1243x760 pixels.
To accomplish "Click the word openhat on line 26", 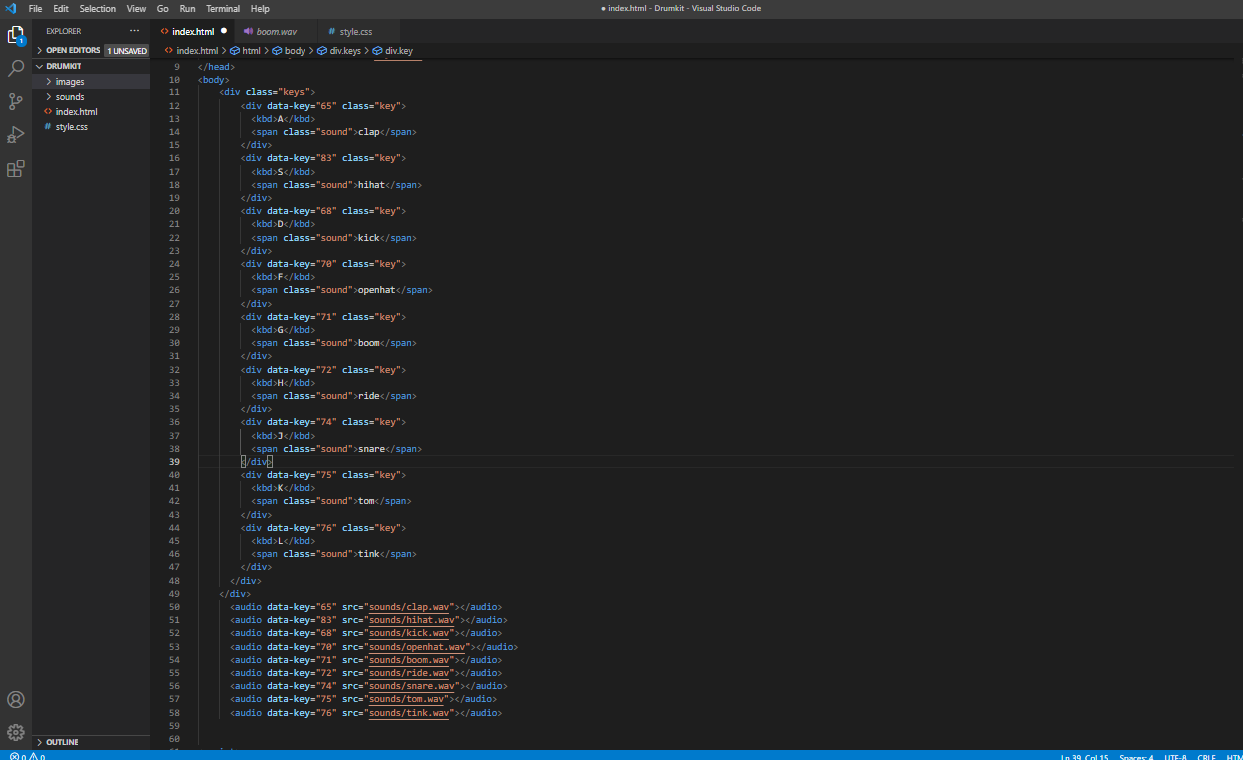I will (376, 290).
